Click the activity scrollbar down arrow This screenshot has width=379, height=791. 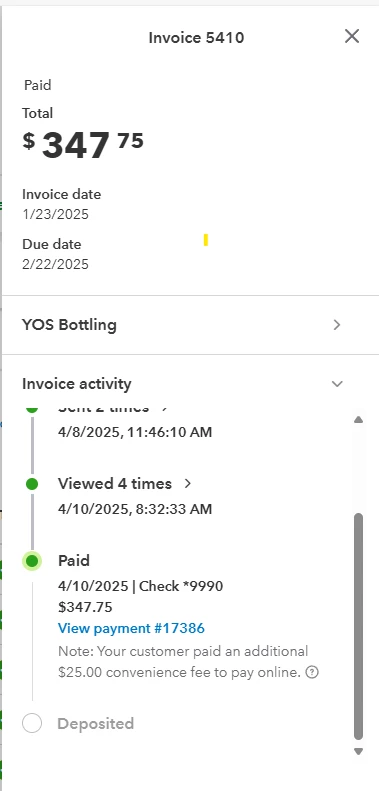click(358, 751)
